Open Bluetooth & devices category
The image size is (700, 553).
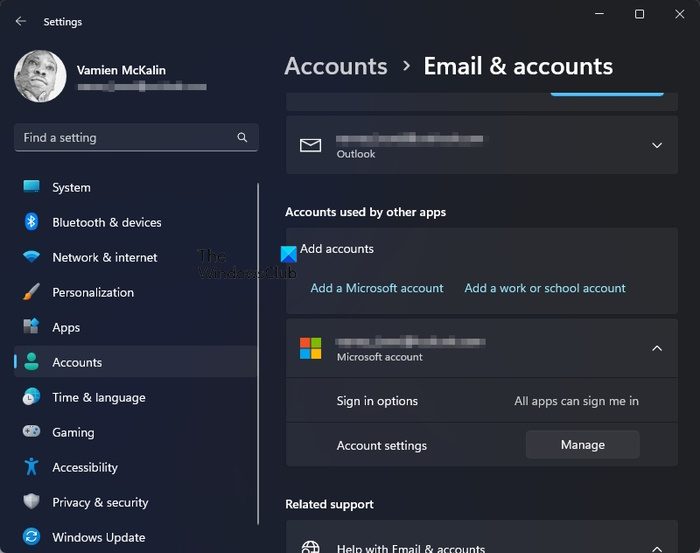point(135,222)
